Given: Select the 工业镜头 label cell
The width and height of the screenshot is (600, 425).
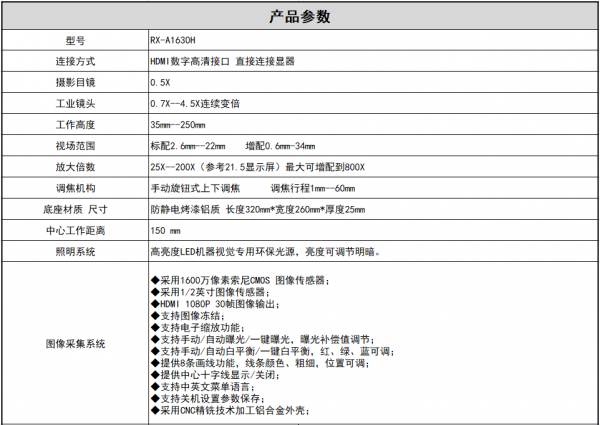Looking at the screenshot, I should point(75,104).
